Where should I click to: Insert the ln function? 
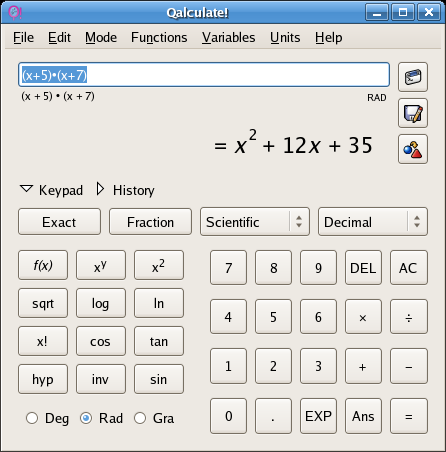(159, 303)
